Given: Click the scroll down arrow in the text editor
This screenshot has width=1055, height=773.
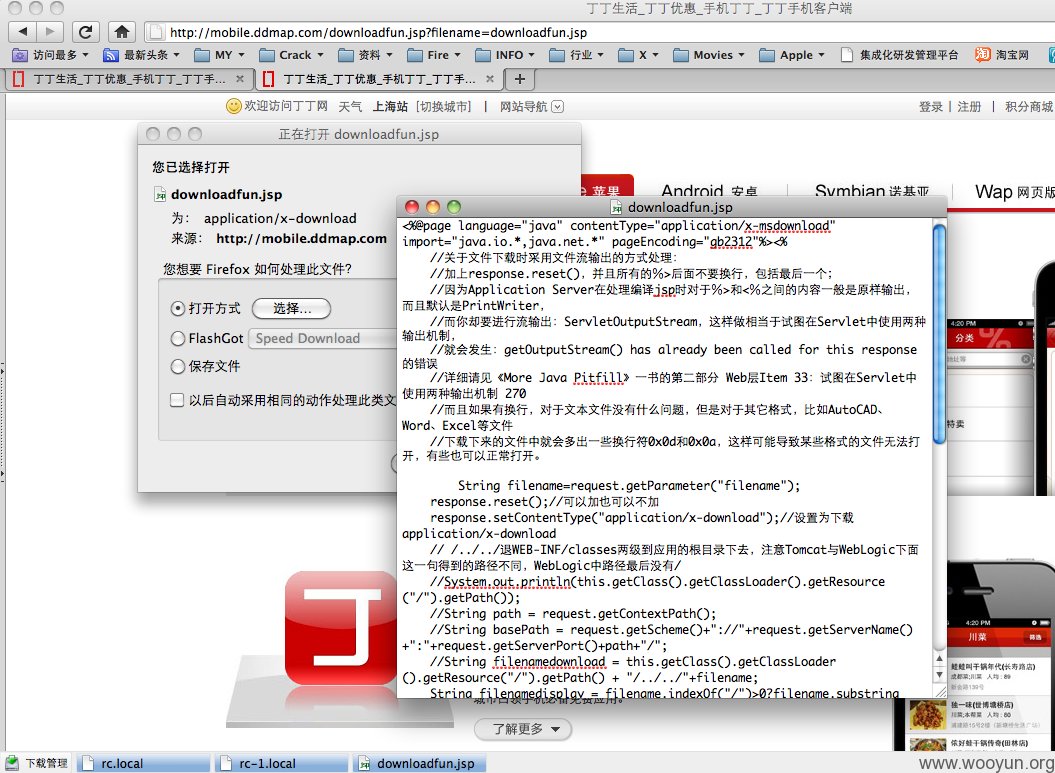Looking at the screenshot, I should 939,674.
